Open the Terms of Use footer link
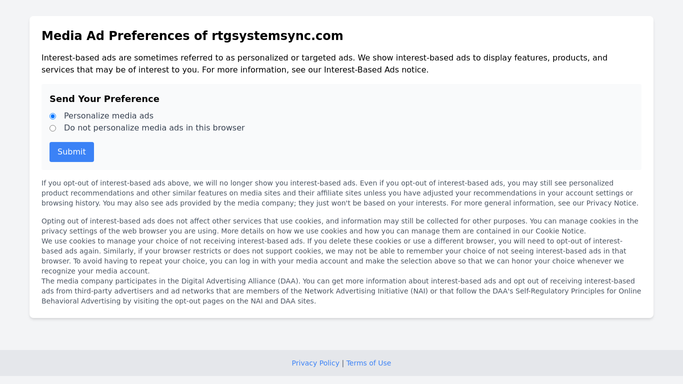 pyautogui.click(x=369, y=363)
